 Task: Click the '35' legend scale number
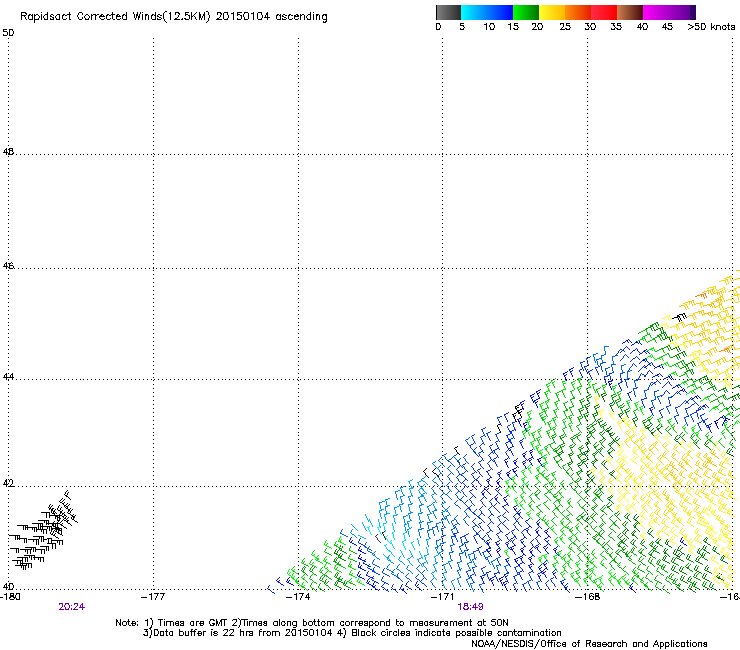(x=616, y=27)
